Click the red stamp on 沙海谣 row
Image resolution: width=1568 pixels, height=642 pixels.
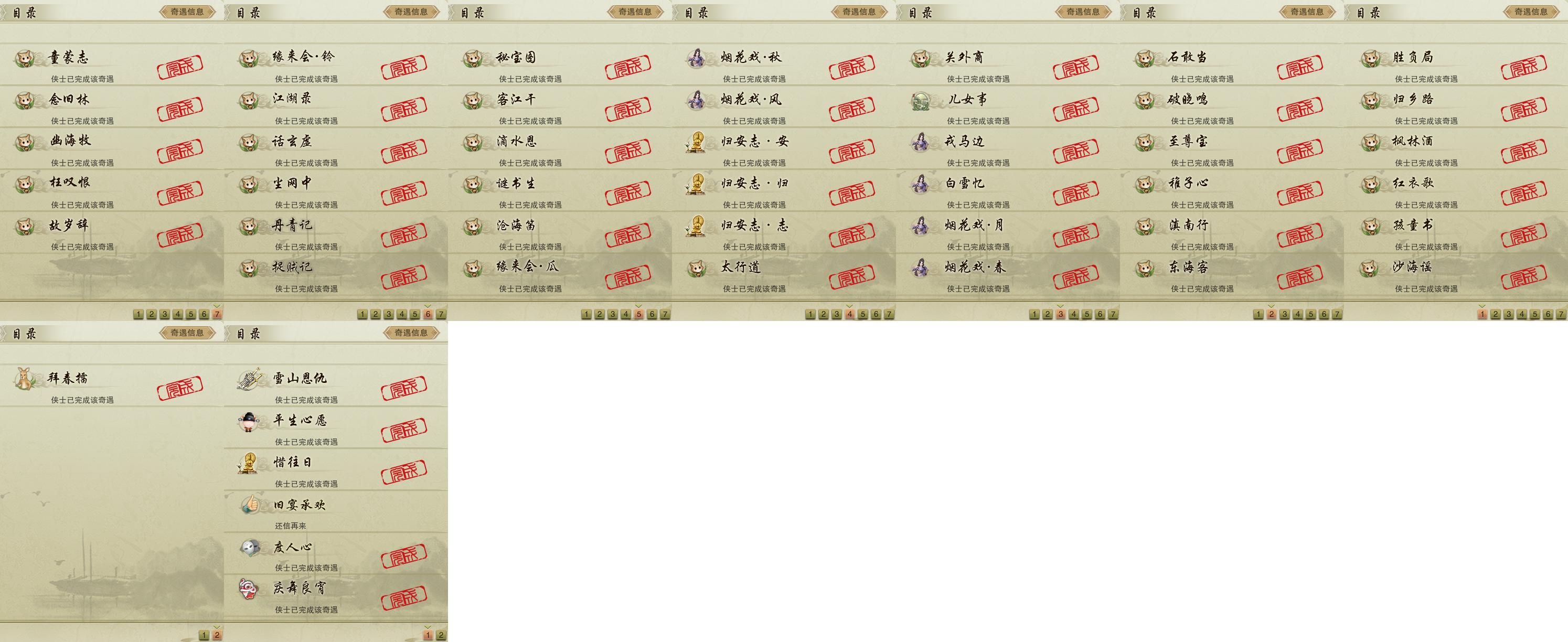[1523, 277]
